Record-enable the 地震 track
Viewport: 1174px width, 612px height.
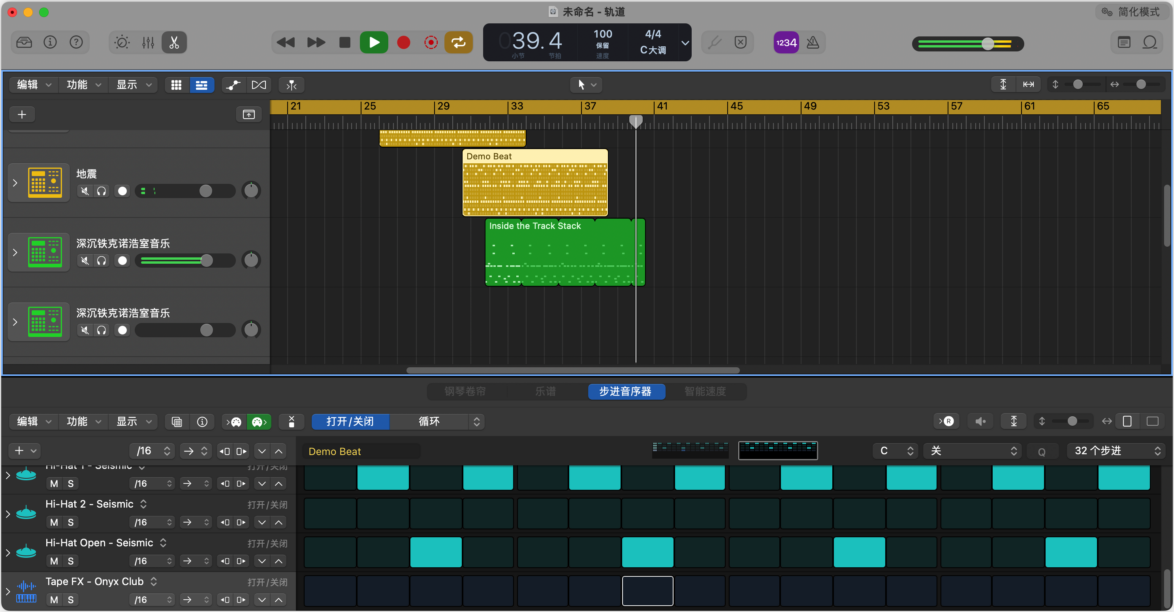coord(122,191)
